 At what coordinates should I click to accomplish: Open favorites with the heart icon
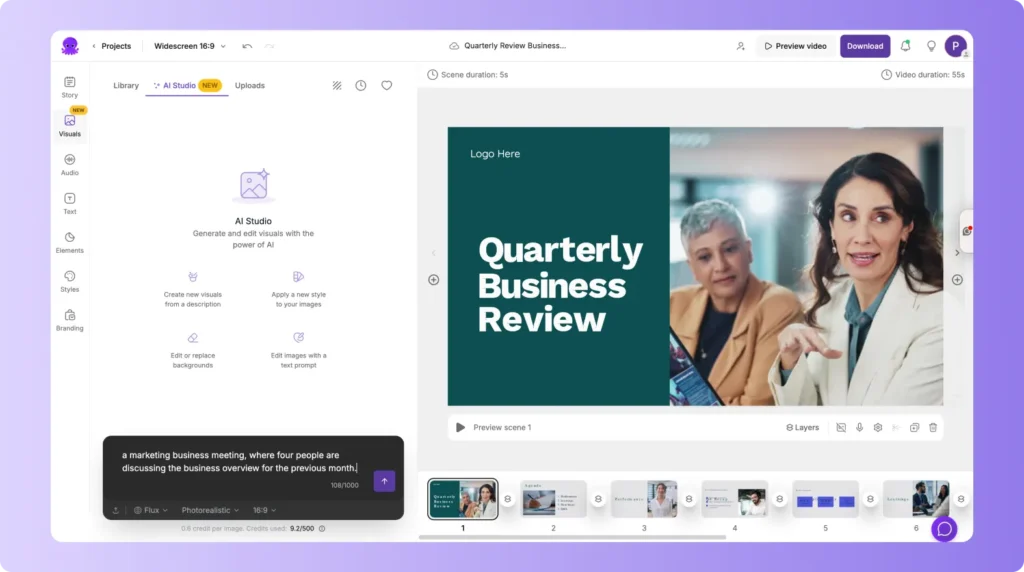[x=386, y=86]
